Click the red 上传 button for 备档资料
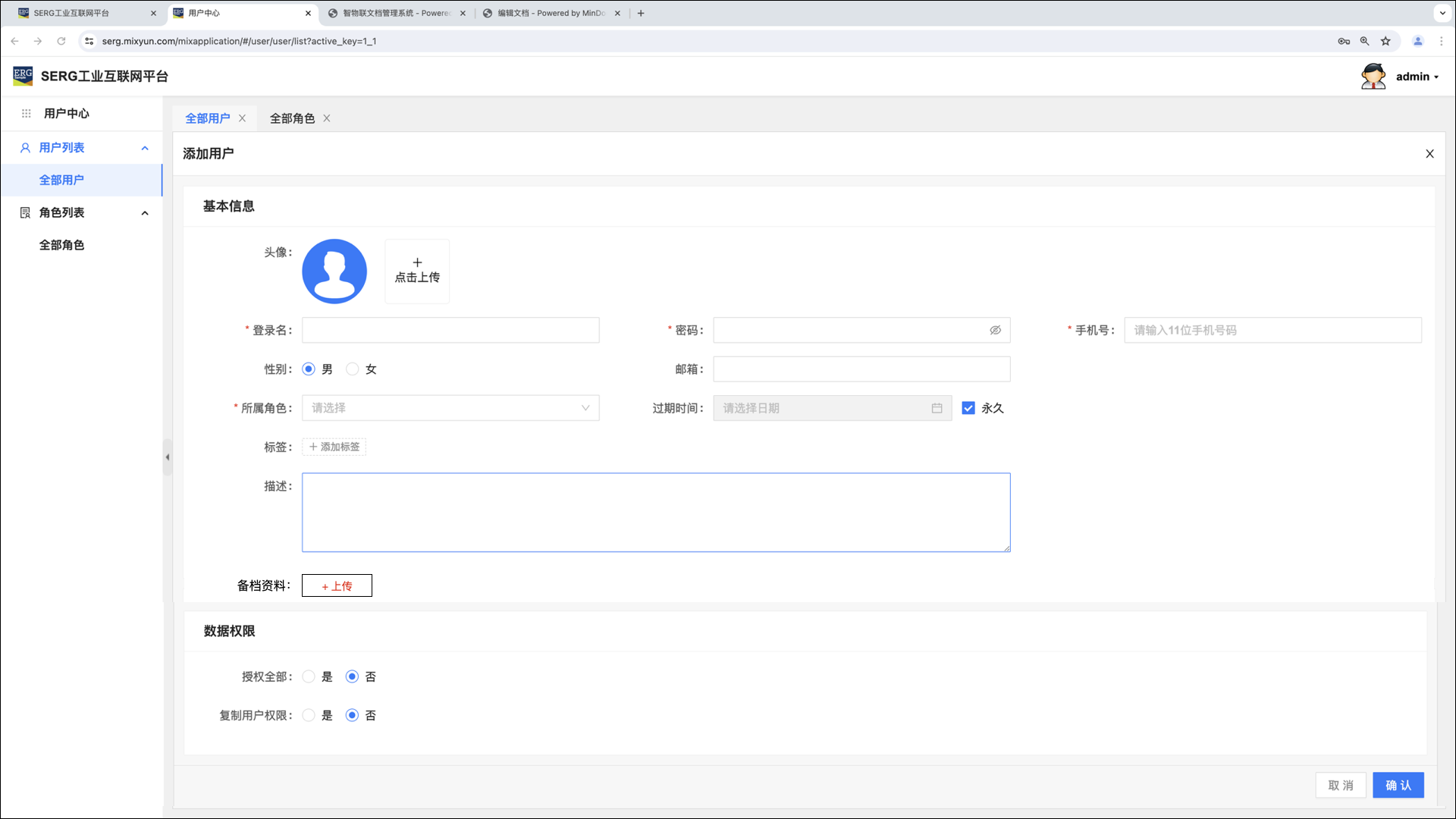Screen dimensions: 1456x819 337,585
